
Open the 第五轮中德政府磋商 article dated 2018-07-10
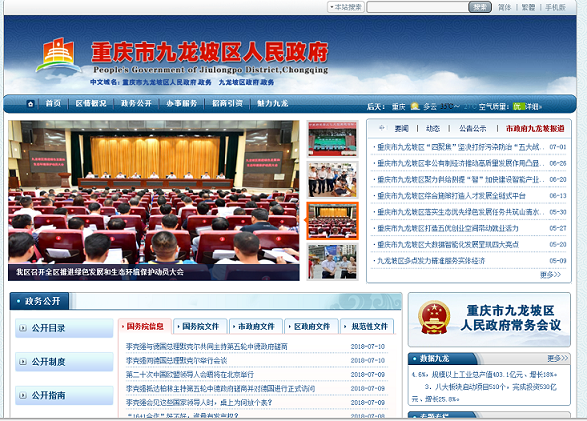point(207,347)
